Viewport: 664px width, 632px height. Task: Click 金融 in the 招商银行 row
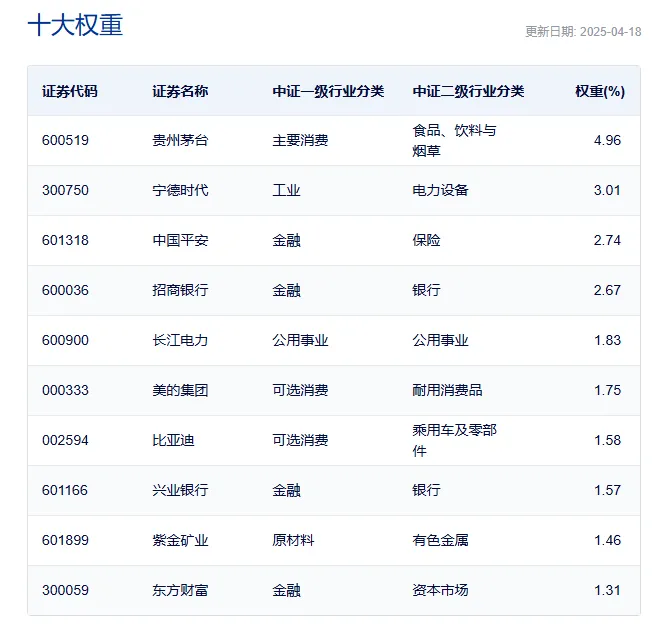click(286, 290)
